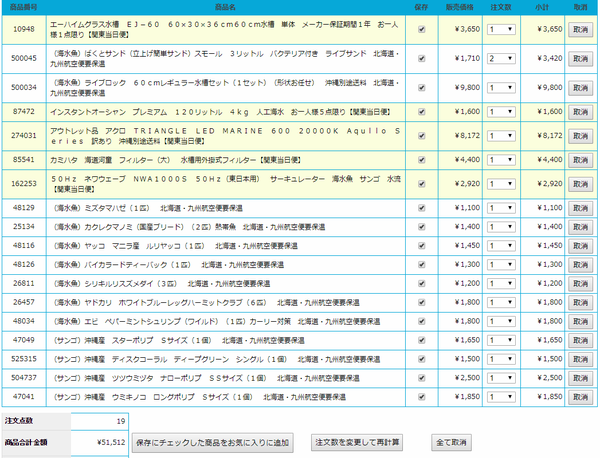Select quantity dropdown for item 162253

(501, 184)
